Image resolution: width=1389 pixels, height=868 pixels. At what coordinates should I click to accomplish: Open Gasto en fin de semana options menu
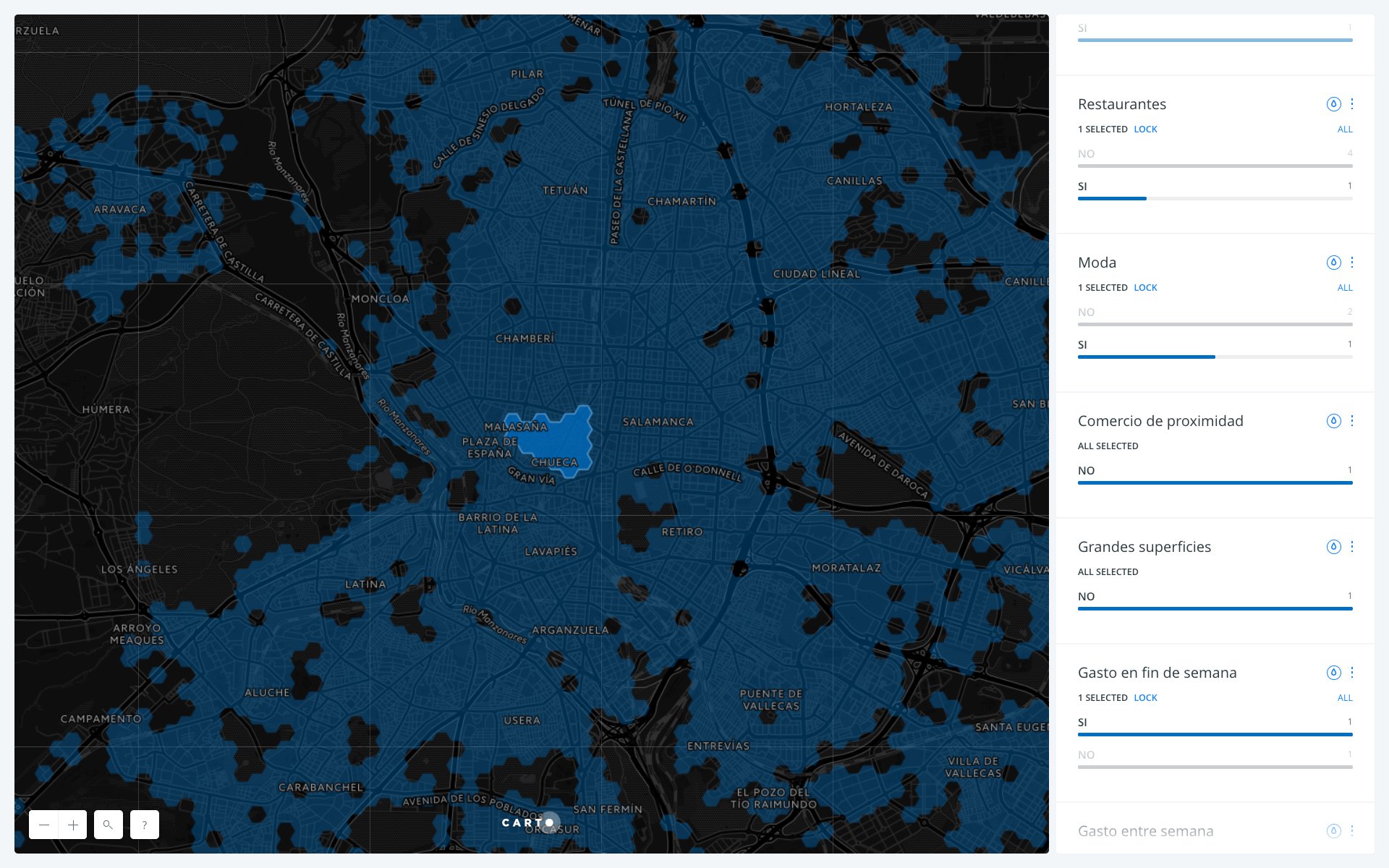click(1352, 673)
